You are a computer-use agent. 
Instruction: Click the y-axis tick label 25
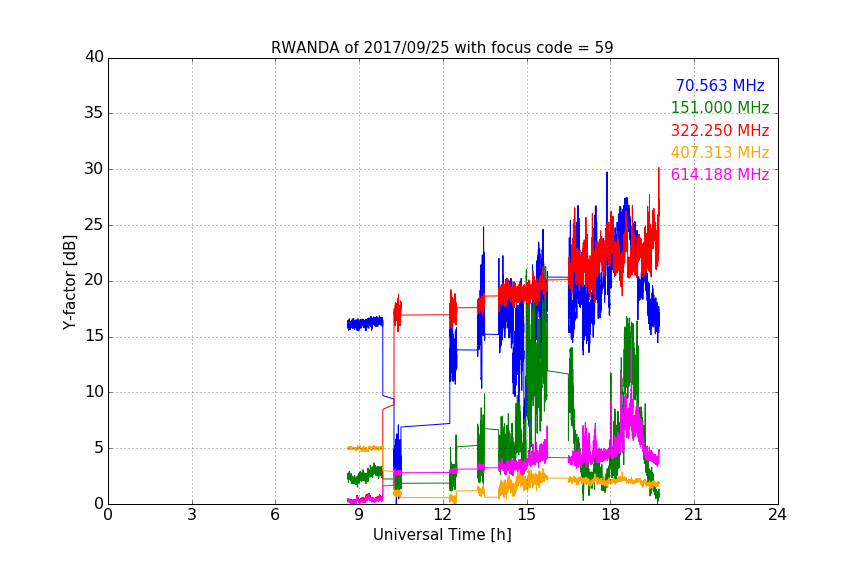point(94,225)
